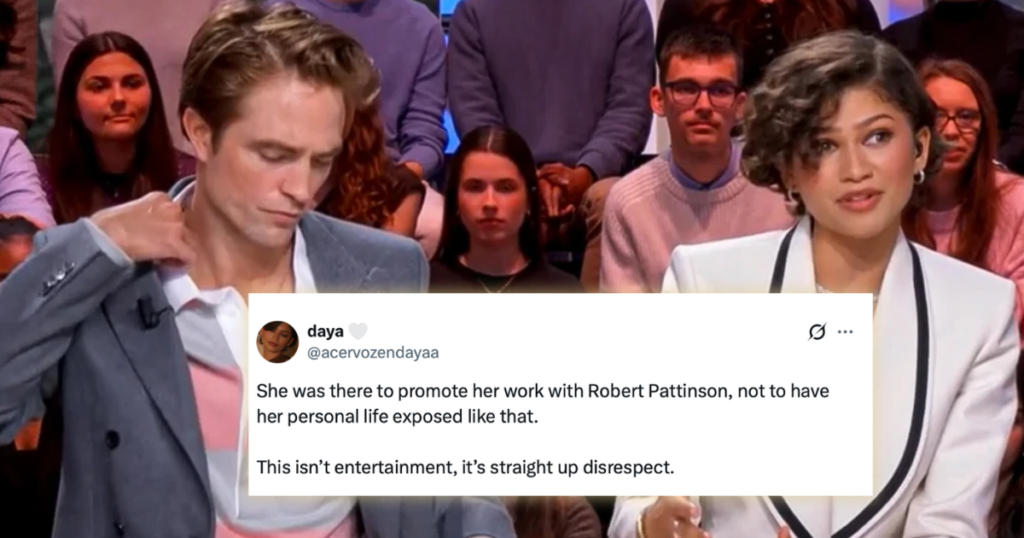1024x538 pixels.
Task: Click the sleeve buttons on gray blazer
Action: point(59,277)
